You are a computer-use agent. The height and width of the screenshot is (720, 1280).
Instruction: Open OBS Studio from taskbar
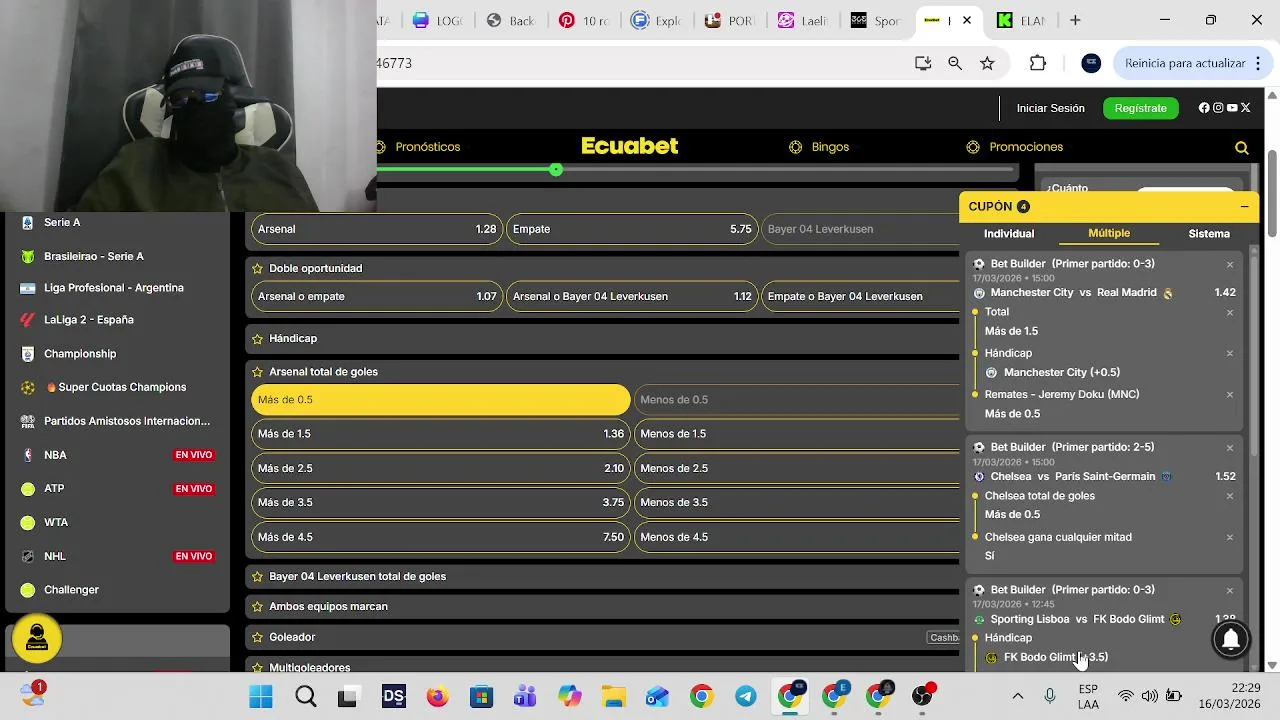click(923, 697)
